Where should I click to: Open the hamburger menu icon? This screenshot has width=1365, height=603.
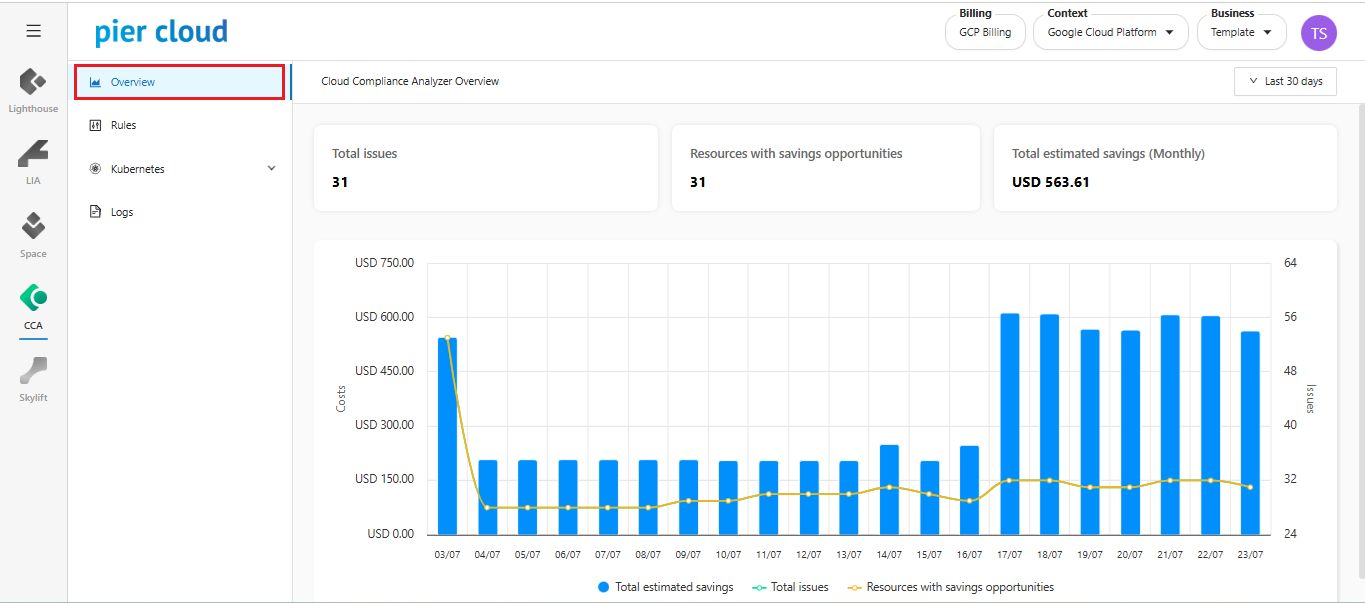pos(33,31)
